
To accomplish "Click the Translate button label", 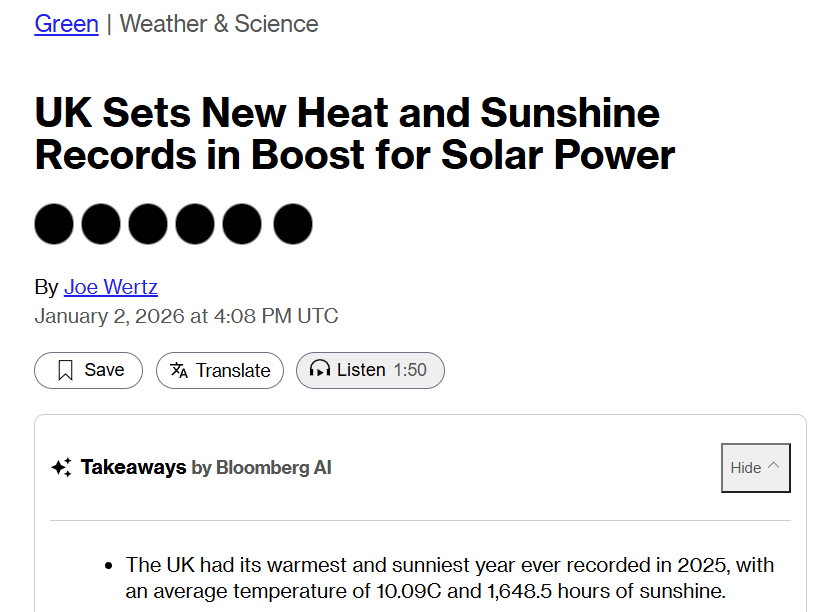I will (233, 370).
